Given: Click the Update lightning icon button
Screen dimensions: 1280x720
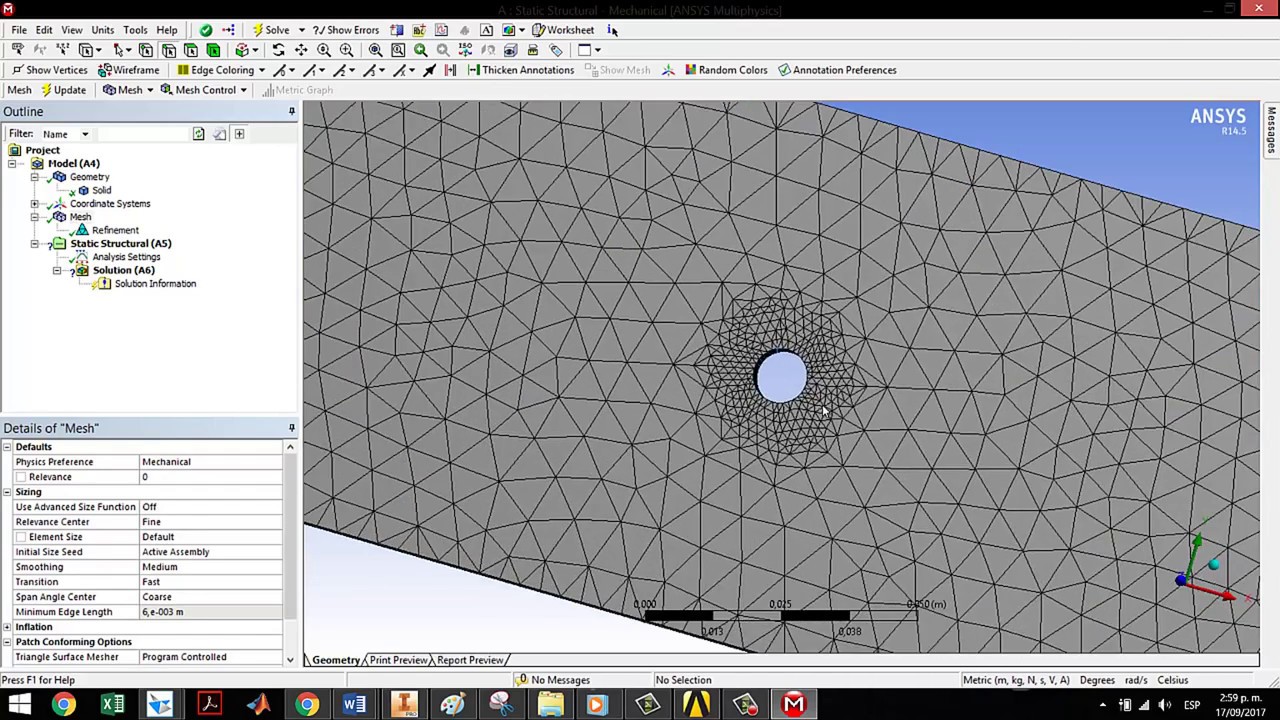Looking at the screenshot, I should coord(63,90).
